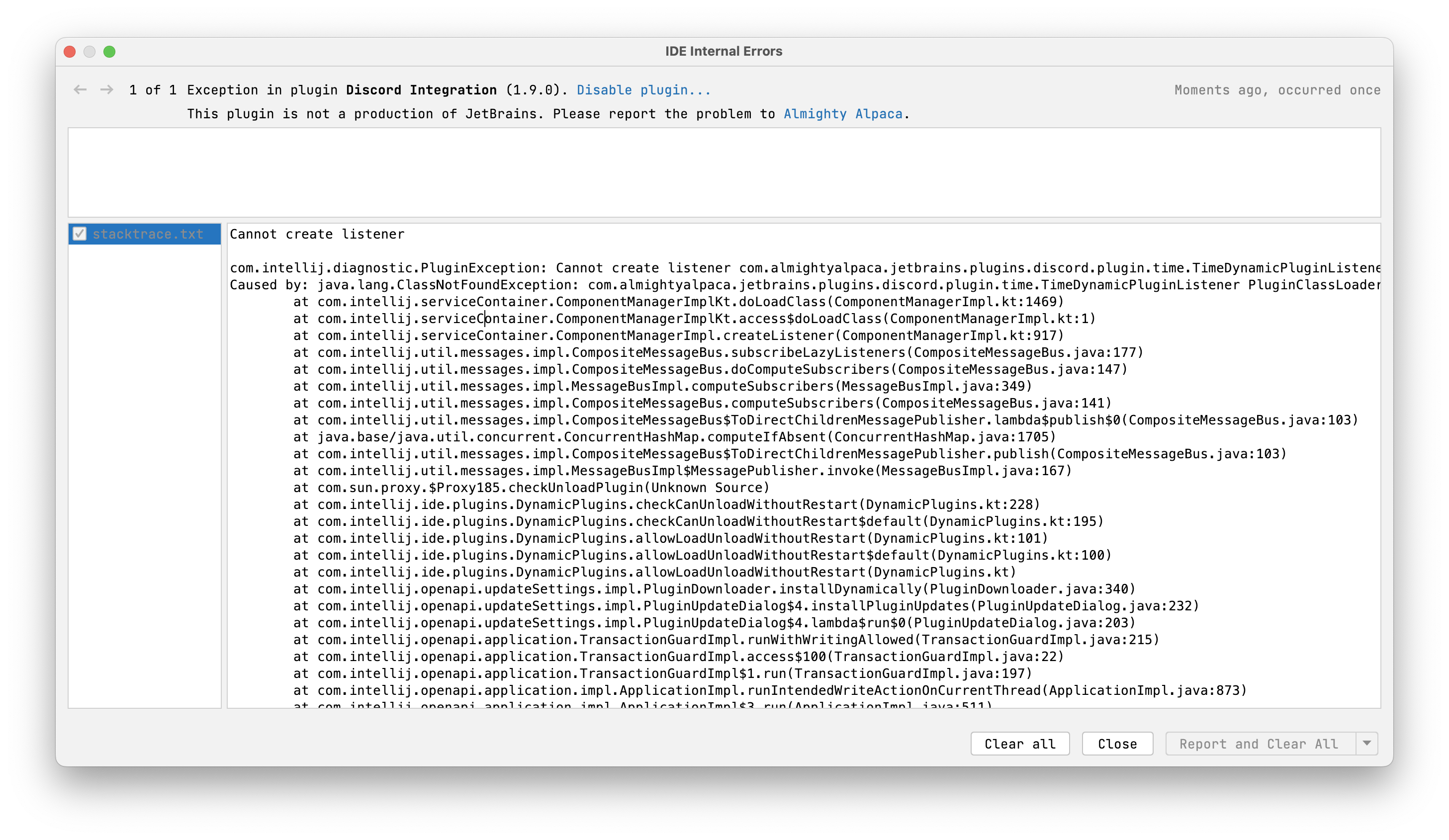Click the IDE Internal Errors title bar
This screenshot has height=840, width=1449.
coord(724,51)
